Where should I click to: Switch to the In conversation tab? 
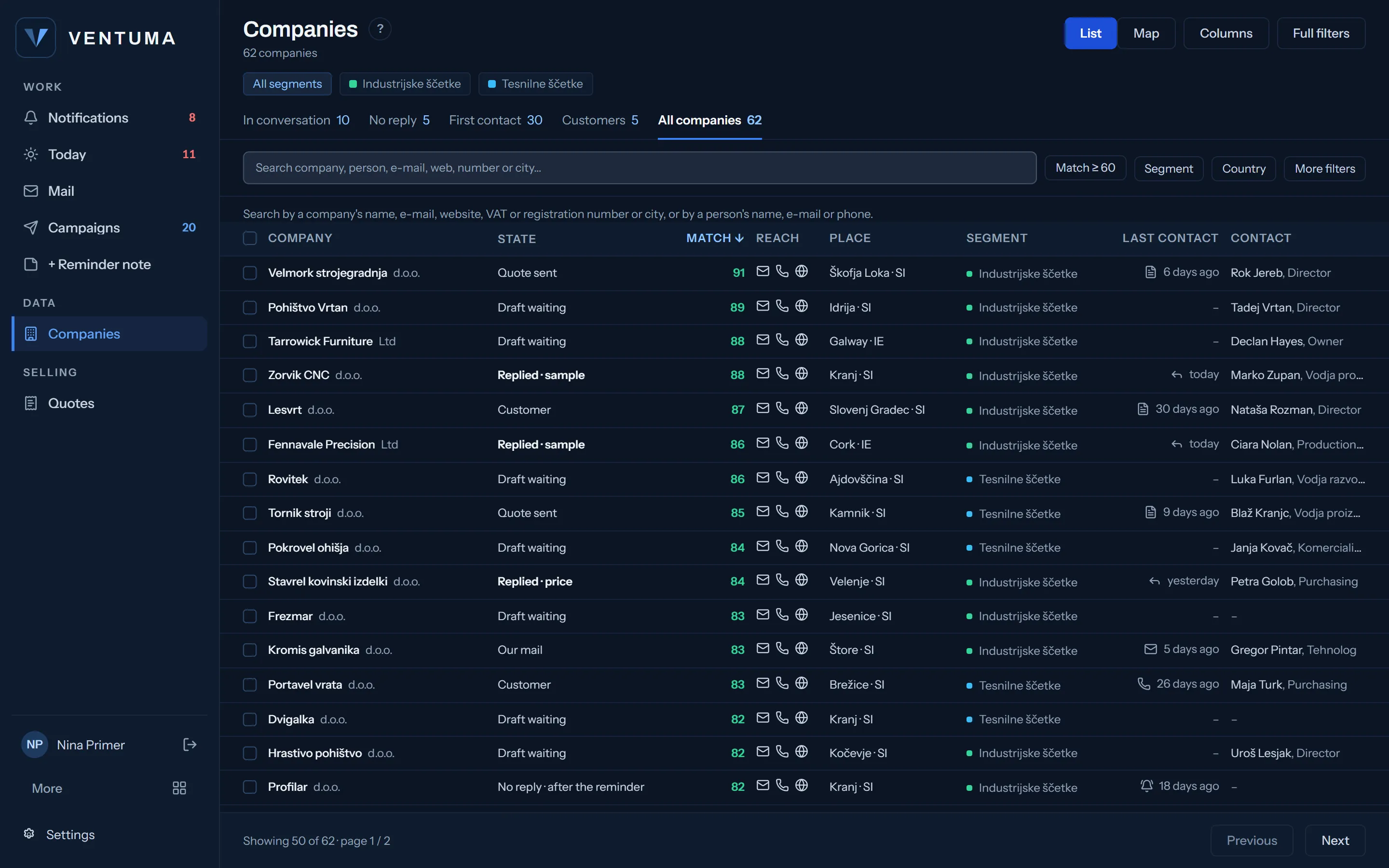click(x=296, y=120)
